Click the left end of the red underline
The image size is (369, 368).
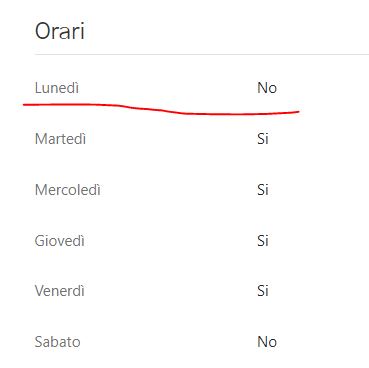point(25,105)
